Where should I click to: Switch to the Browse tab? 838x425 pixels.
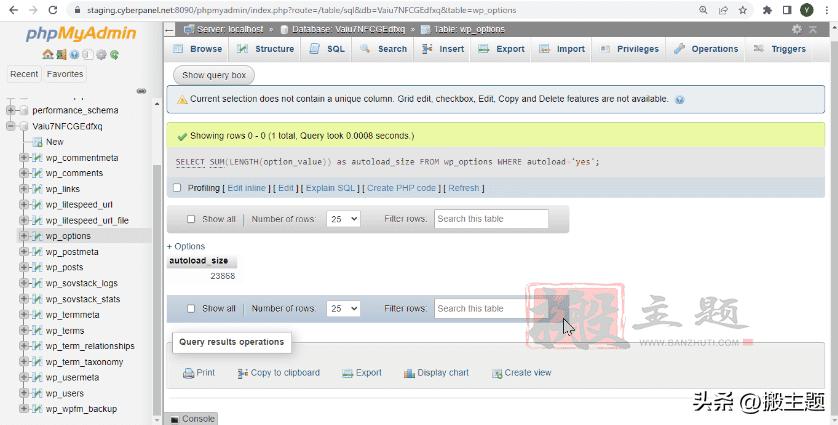click(197, 49)
